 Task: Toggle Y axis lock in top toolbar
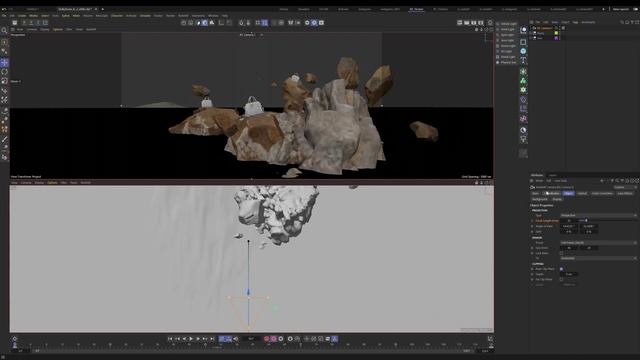click(31, 23)
